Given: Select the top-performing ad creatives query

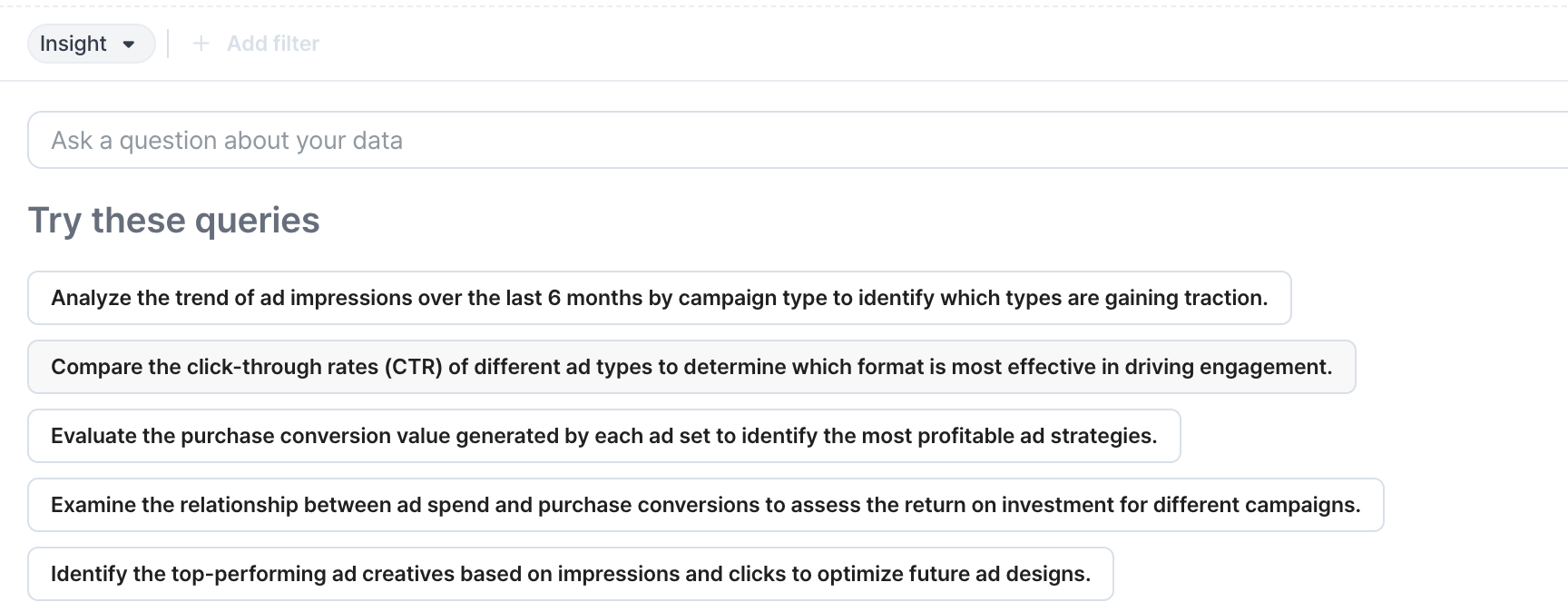Looking at the screenshot, I should click(570, 574).
